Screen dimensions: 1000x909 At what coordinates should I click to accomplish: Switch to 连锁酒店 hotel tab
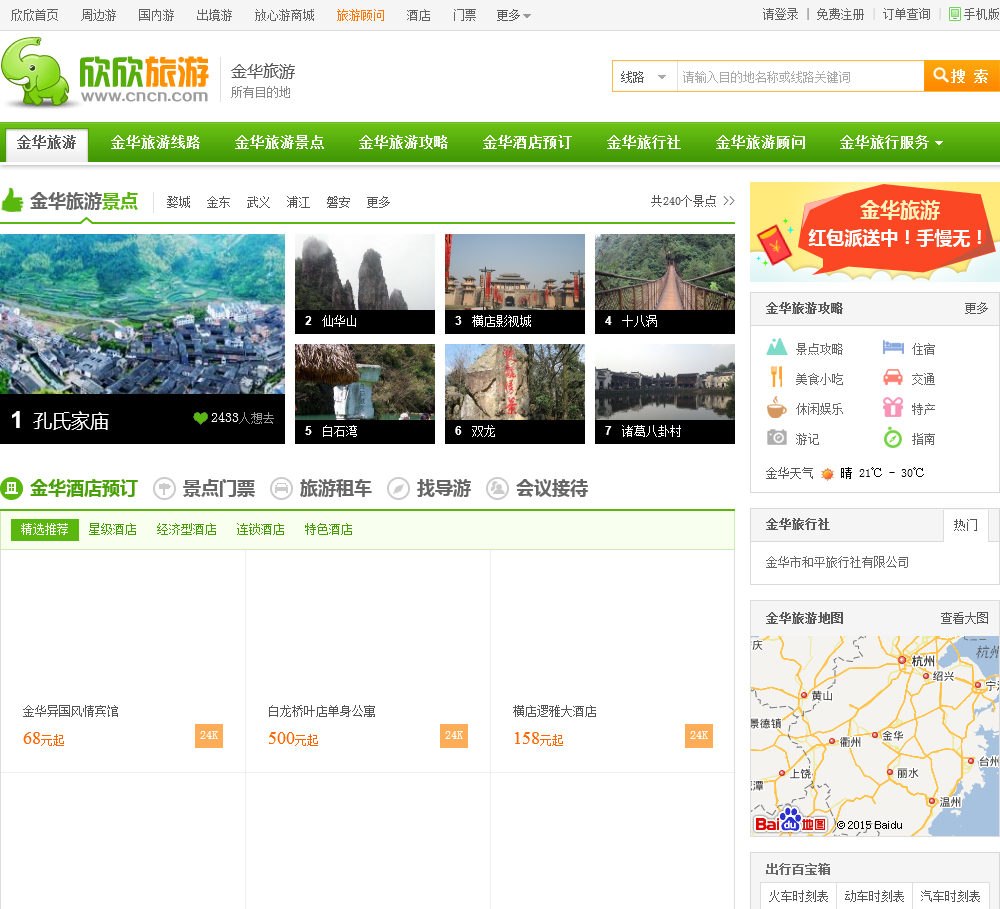(x=260, y=529)
